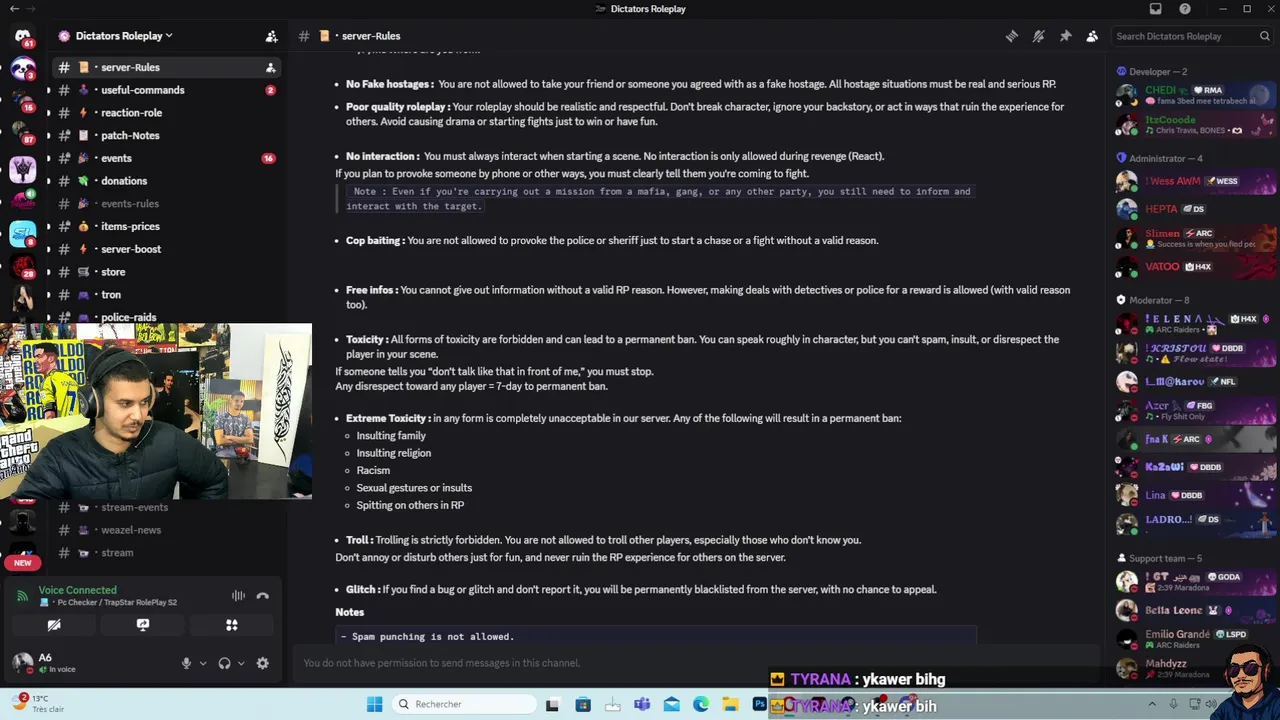The width and height of the screenshot is (1280, 720).
Task: Click the invite people icon beside server name
Action: 271,36
